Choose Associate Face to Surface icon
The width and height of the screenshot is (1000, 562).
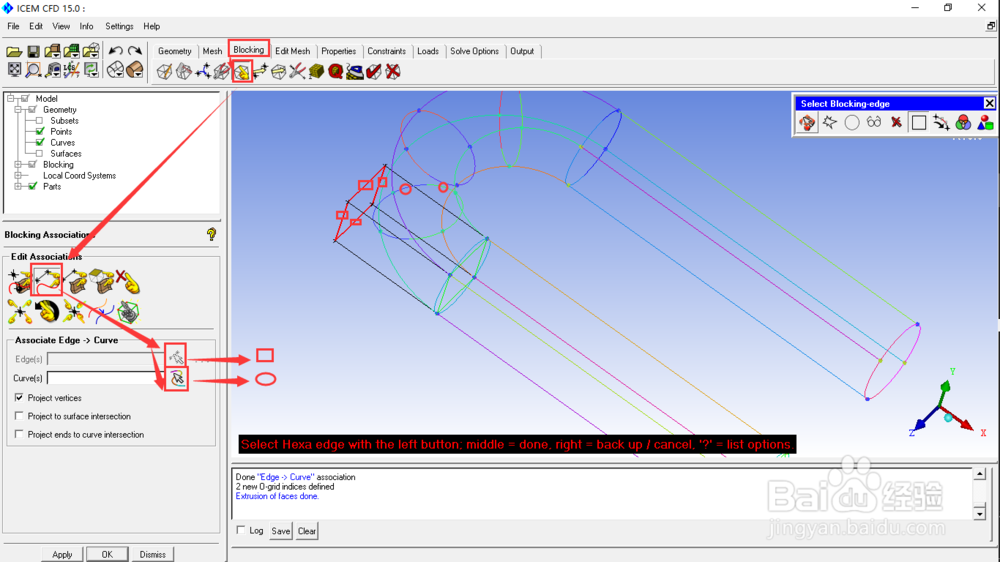(101, 281)
